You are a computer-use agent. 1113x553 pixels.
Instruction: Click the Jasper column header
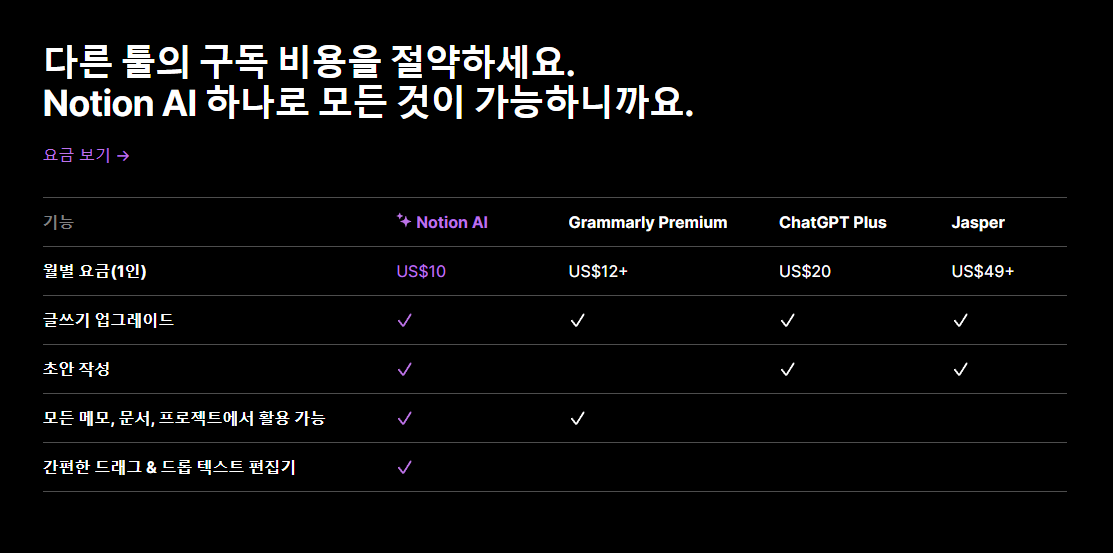(x=977, y=222)
